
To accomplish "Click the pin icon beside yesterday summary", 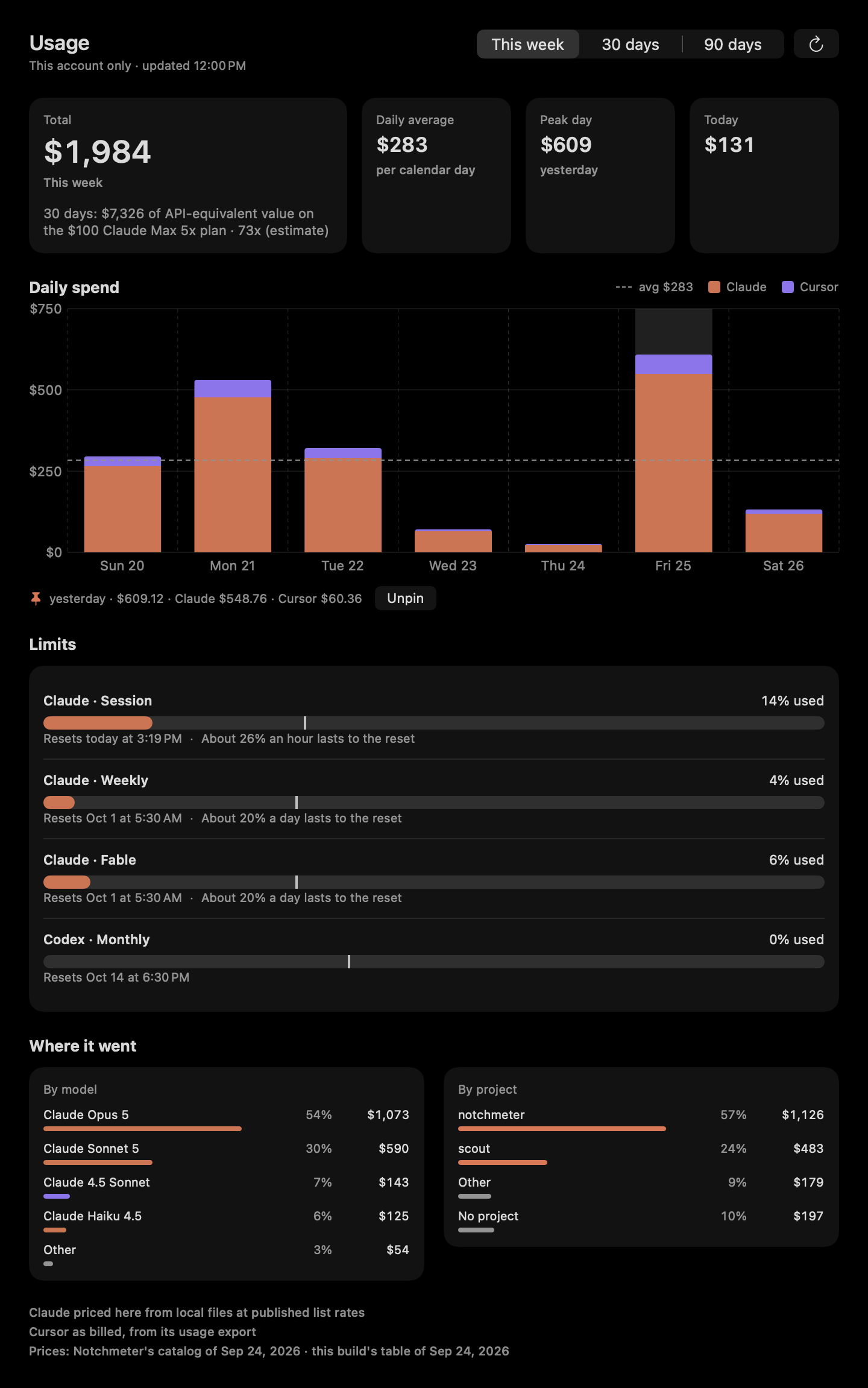I will tap(36, 599).
